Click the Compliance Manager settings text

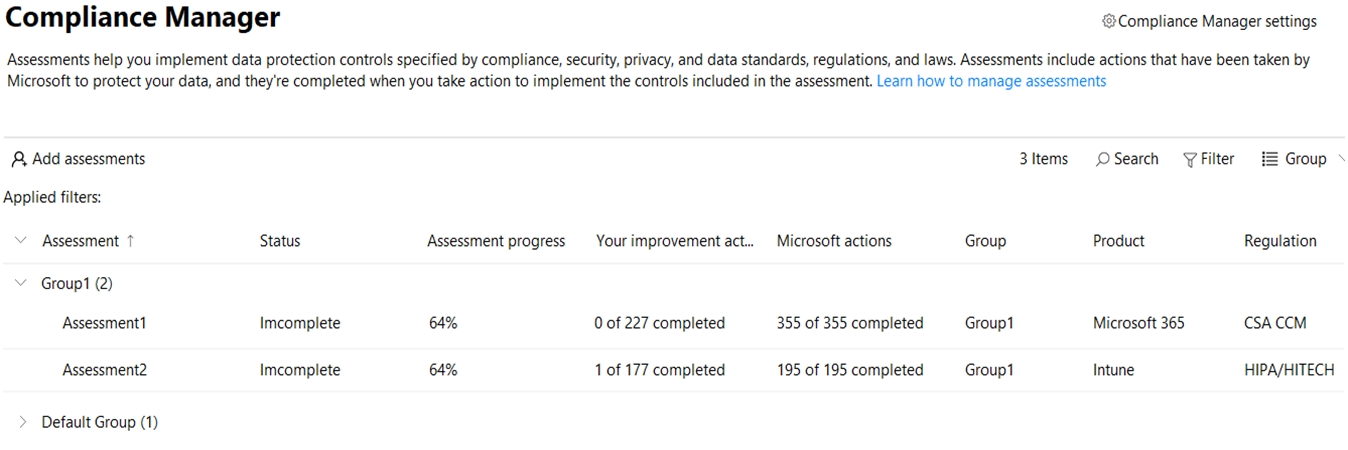coord(1217,21)
